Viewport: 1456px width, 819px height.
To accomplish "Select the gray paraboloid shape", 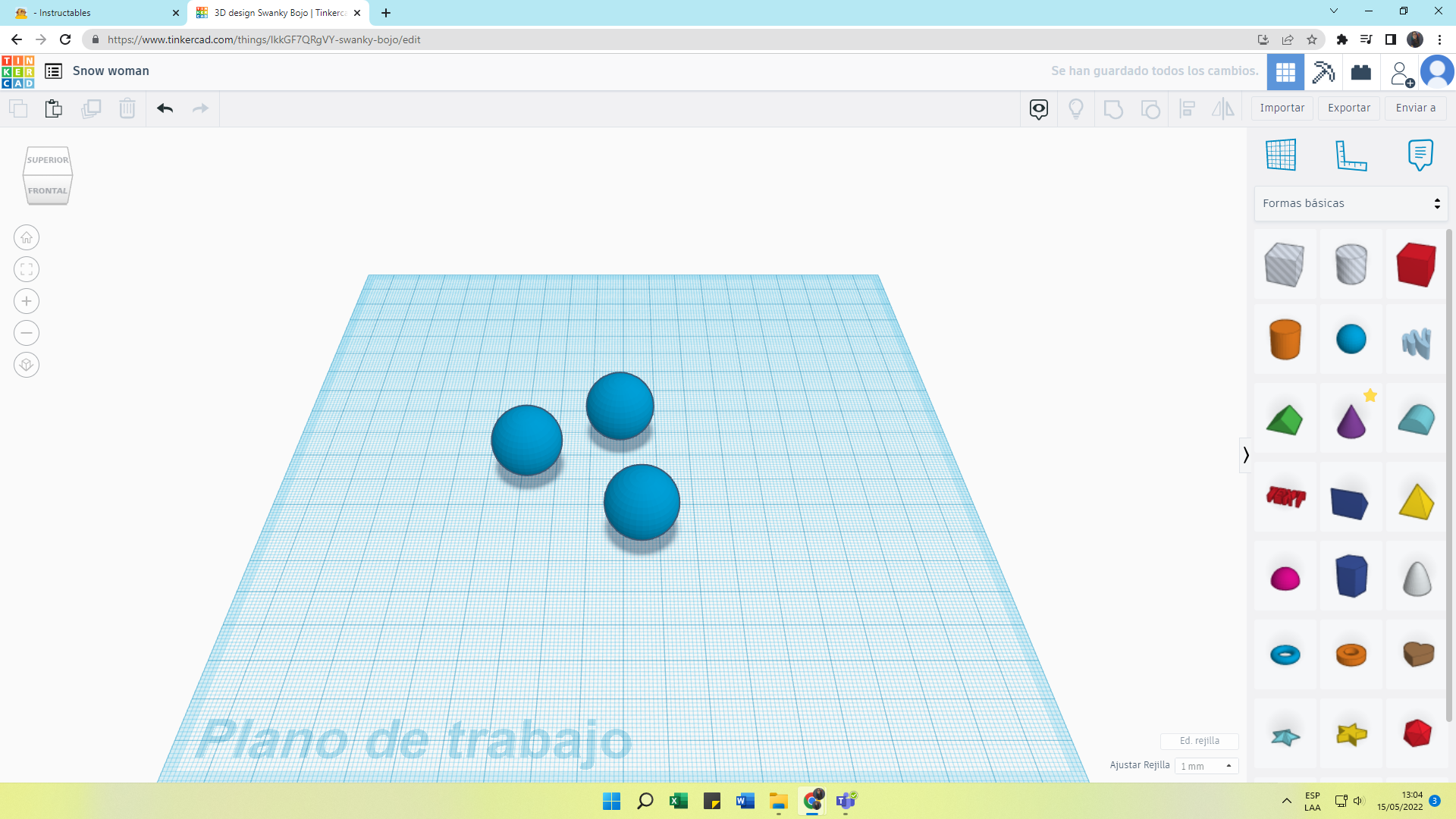I will [1416, 579].
